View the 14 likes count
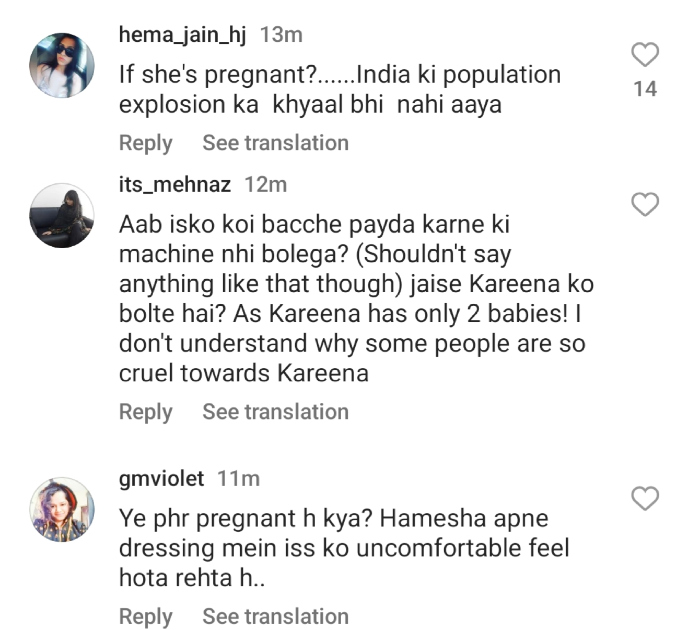 (646, 89)
